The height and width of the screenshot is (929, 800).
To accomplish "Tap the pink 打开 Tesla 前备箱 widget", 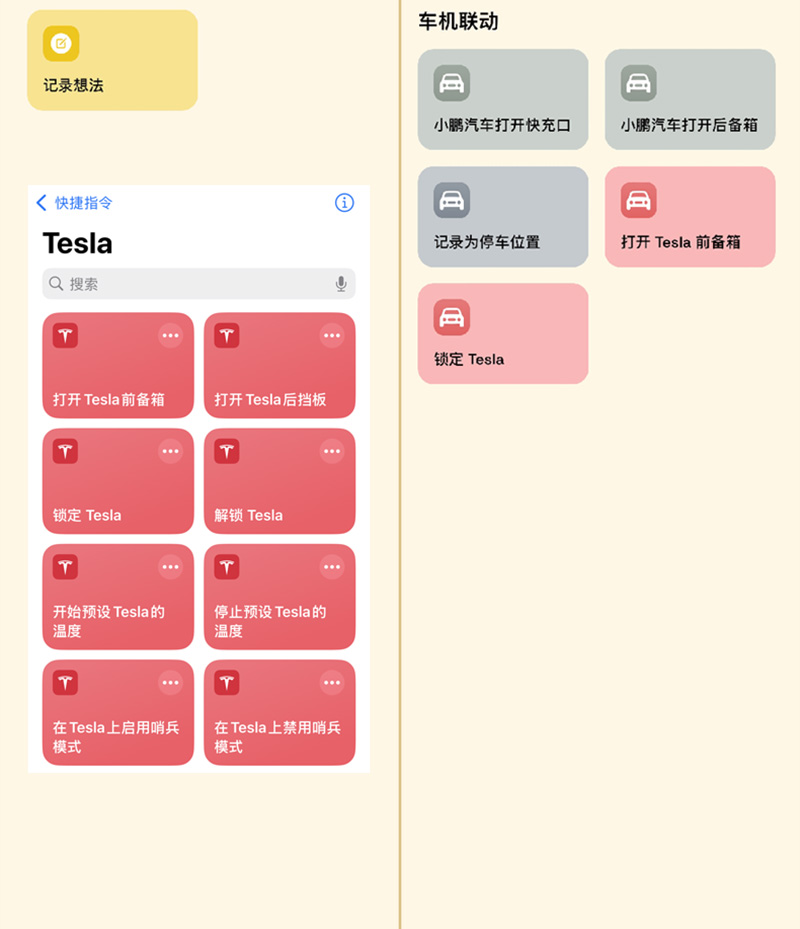I will [690, 216].
